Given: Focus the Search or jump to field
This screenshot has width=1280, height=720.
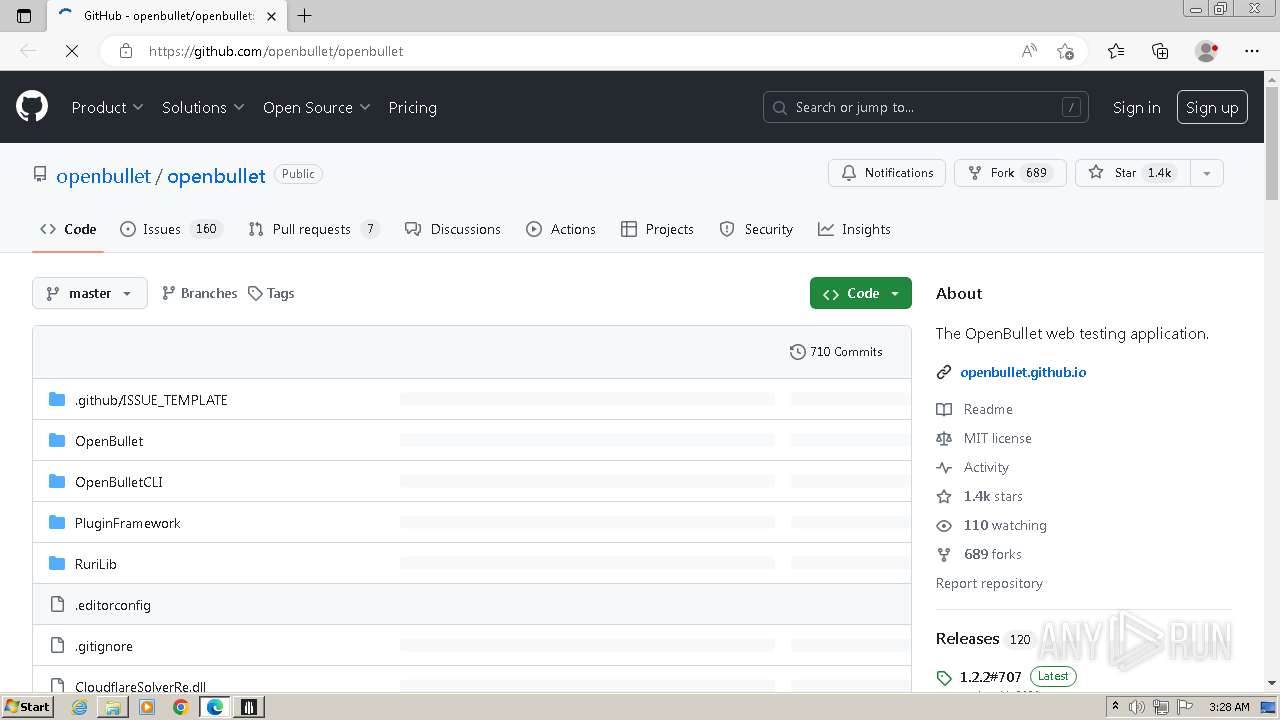Looking at the screenshot, I should (x=927, y=107).
